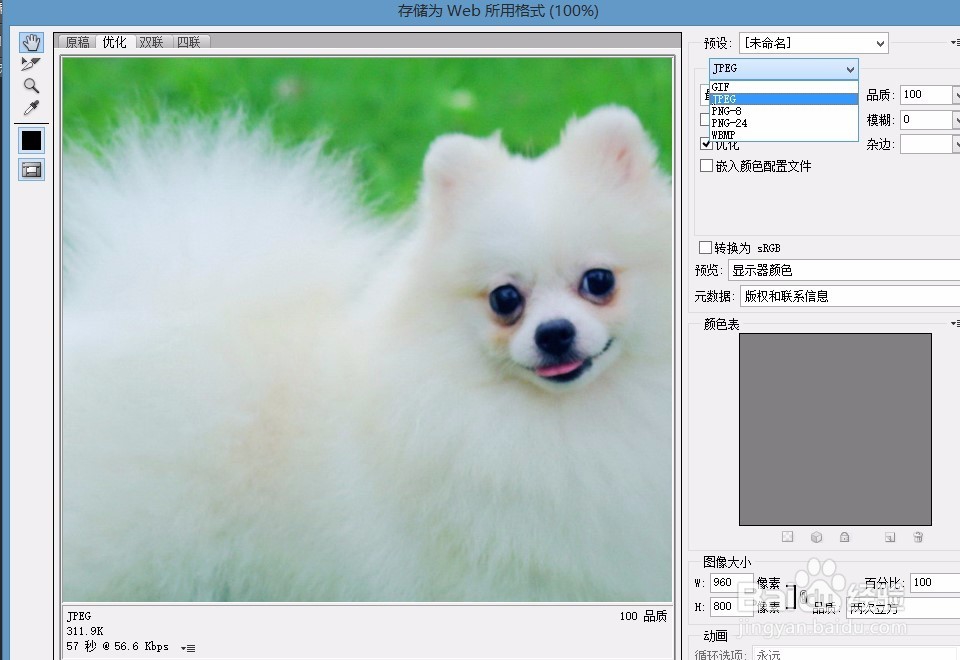The height and width of the screenshot is (660, 960).
Task: Open the optimize panel flyout menu
Action: point(955,42)
